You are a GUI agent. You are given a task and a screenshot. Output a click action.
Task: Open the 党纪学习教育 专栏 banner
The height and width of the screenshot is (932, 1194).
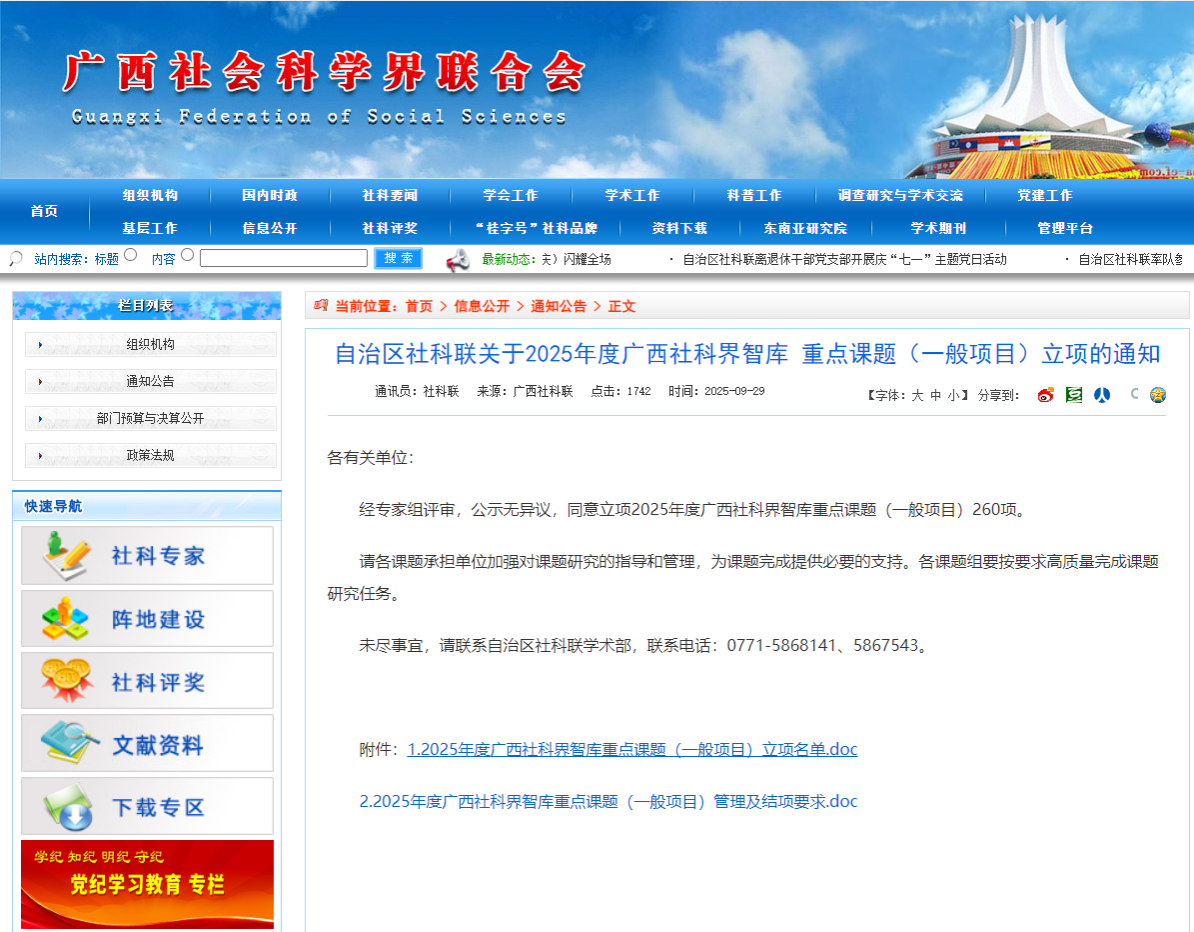click(x=147, y=884)
